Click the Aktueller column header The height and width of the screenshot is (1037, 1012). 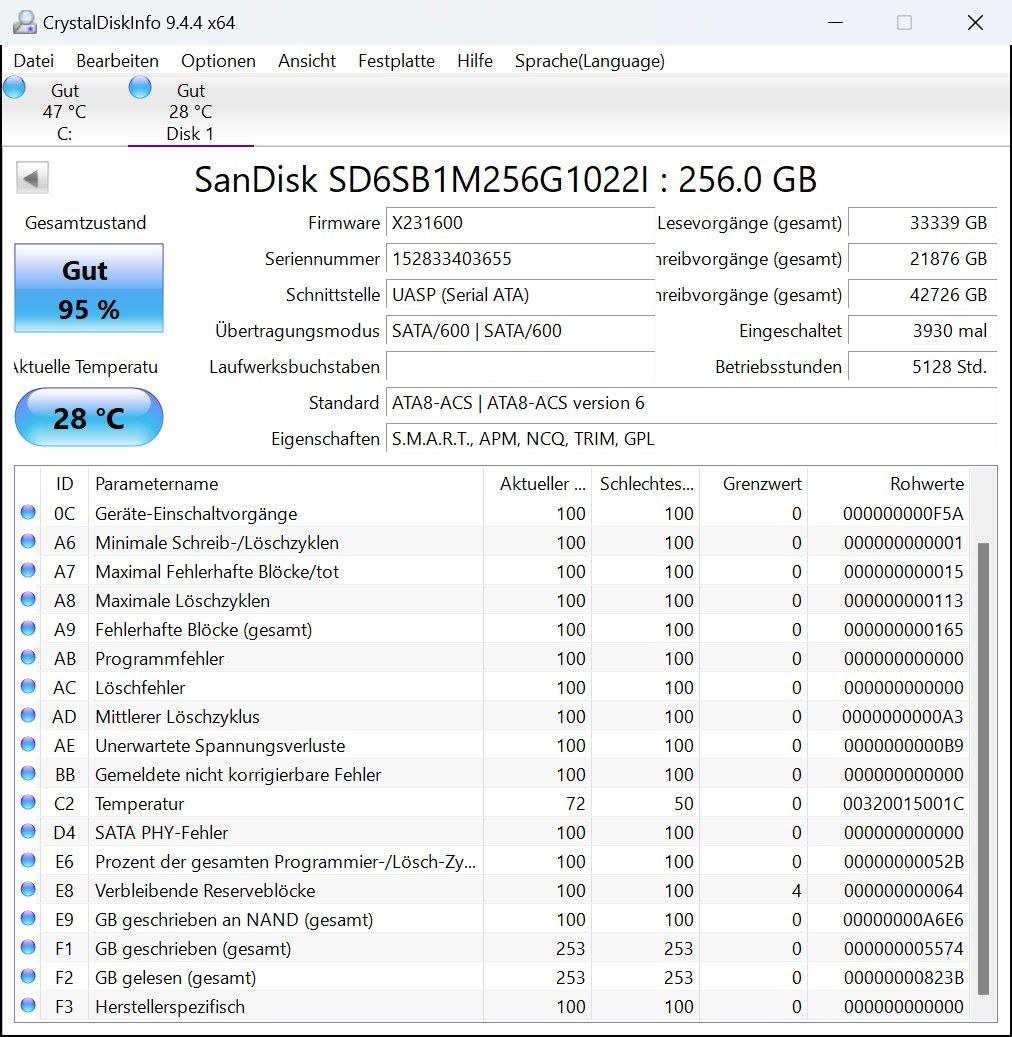pos(537,483)
